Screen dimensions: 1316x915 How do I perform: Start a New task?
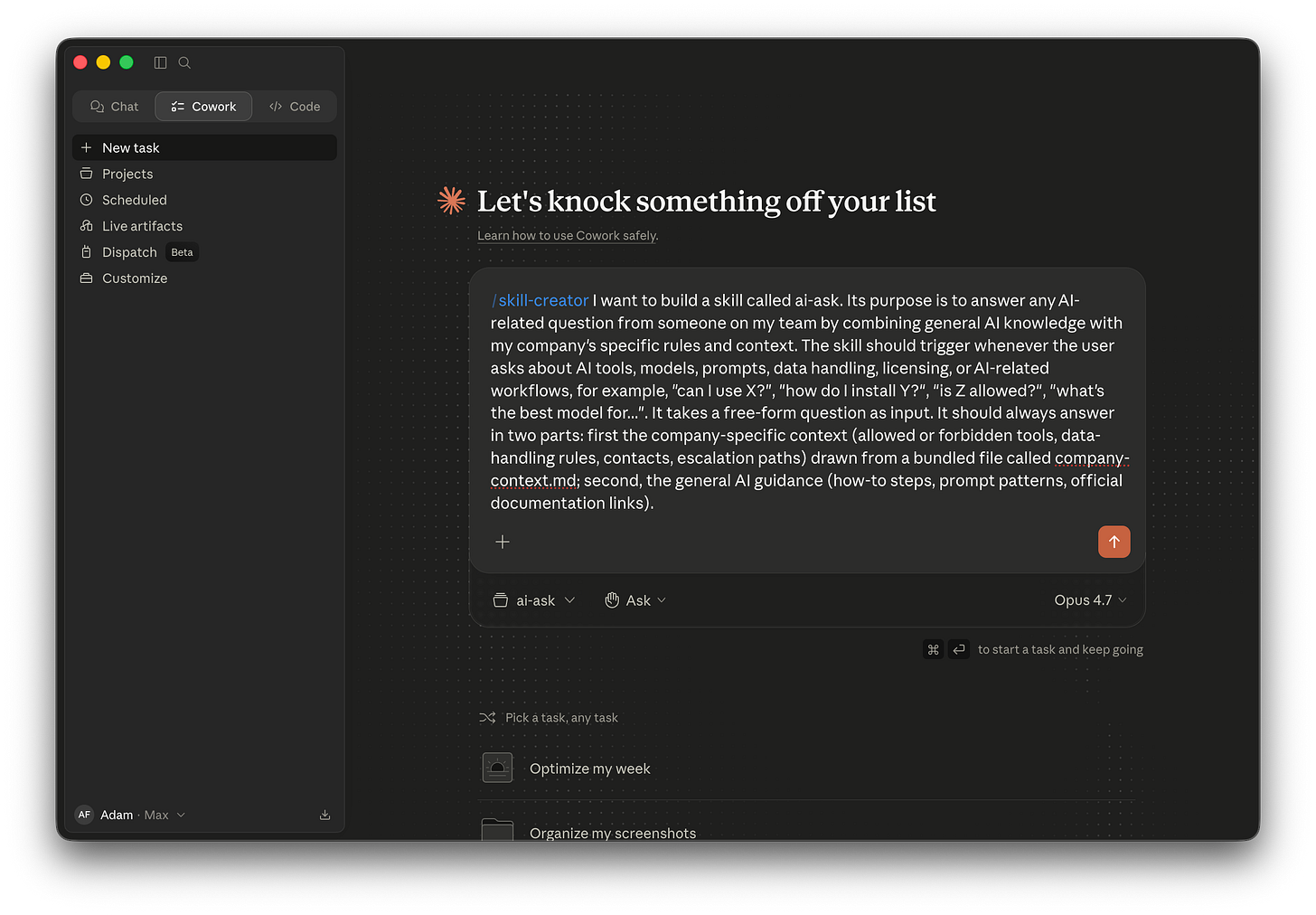pyautogui.click(x=204, y=147)
